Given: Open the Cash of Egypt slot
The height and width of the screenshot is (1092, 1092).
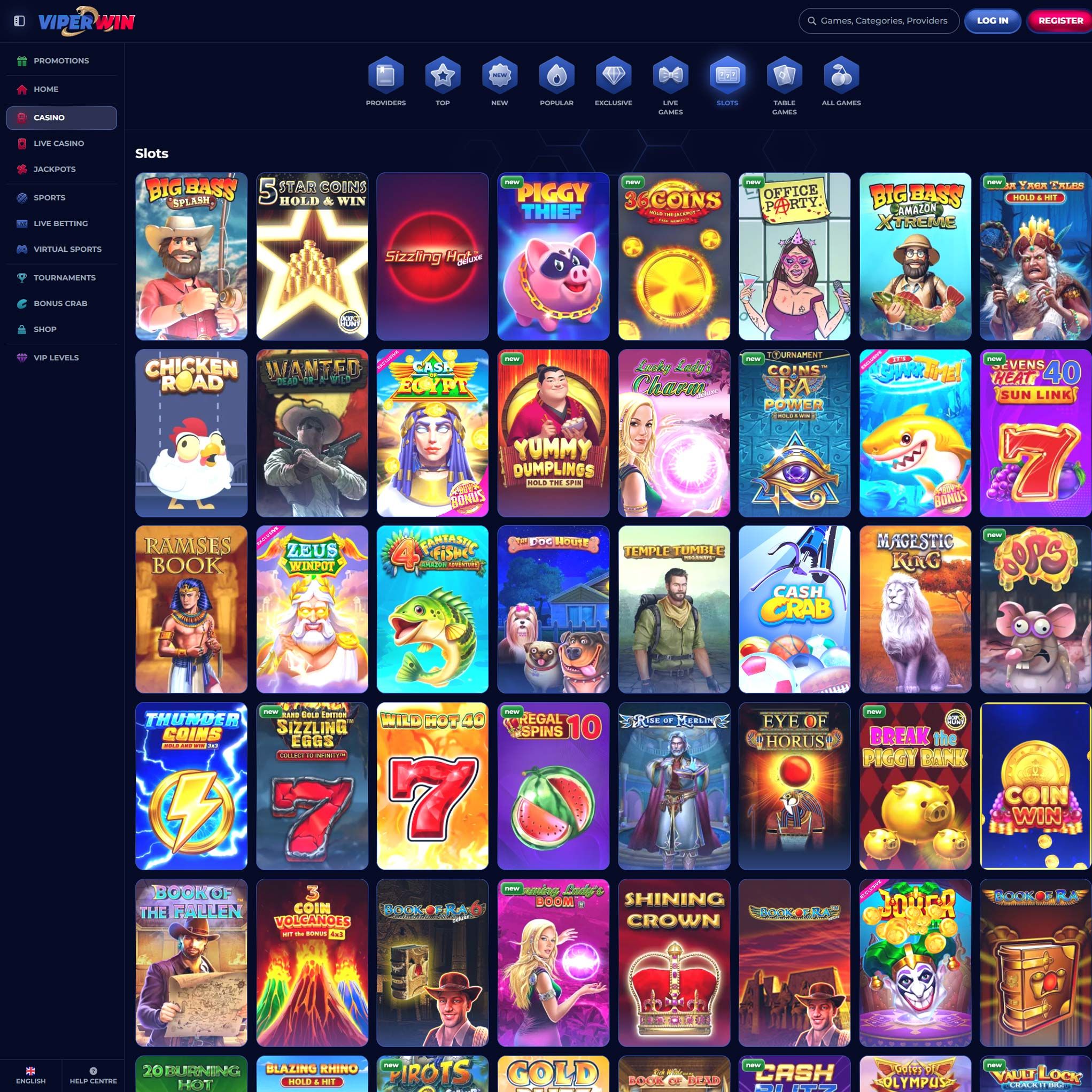Looking at the screenshot, I should point(432,433).
